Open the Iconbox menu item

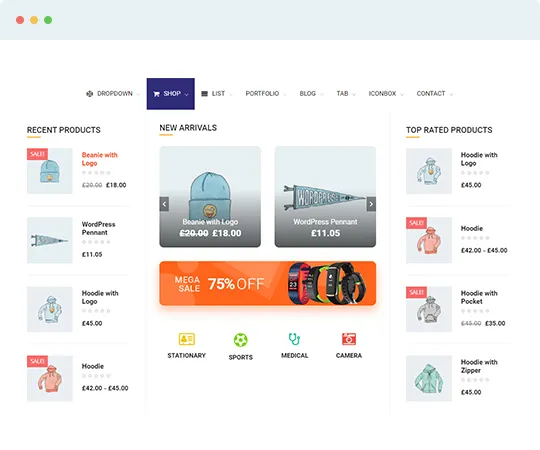(382, 94)
